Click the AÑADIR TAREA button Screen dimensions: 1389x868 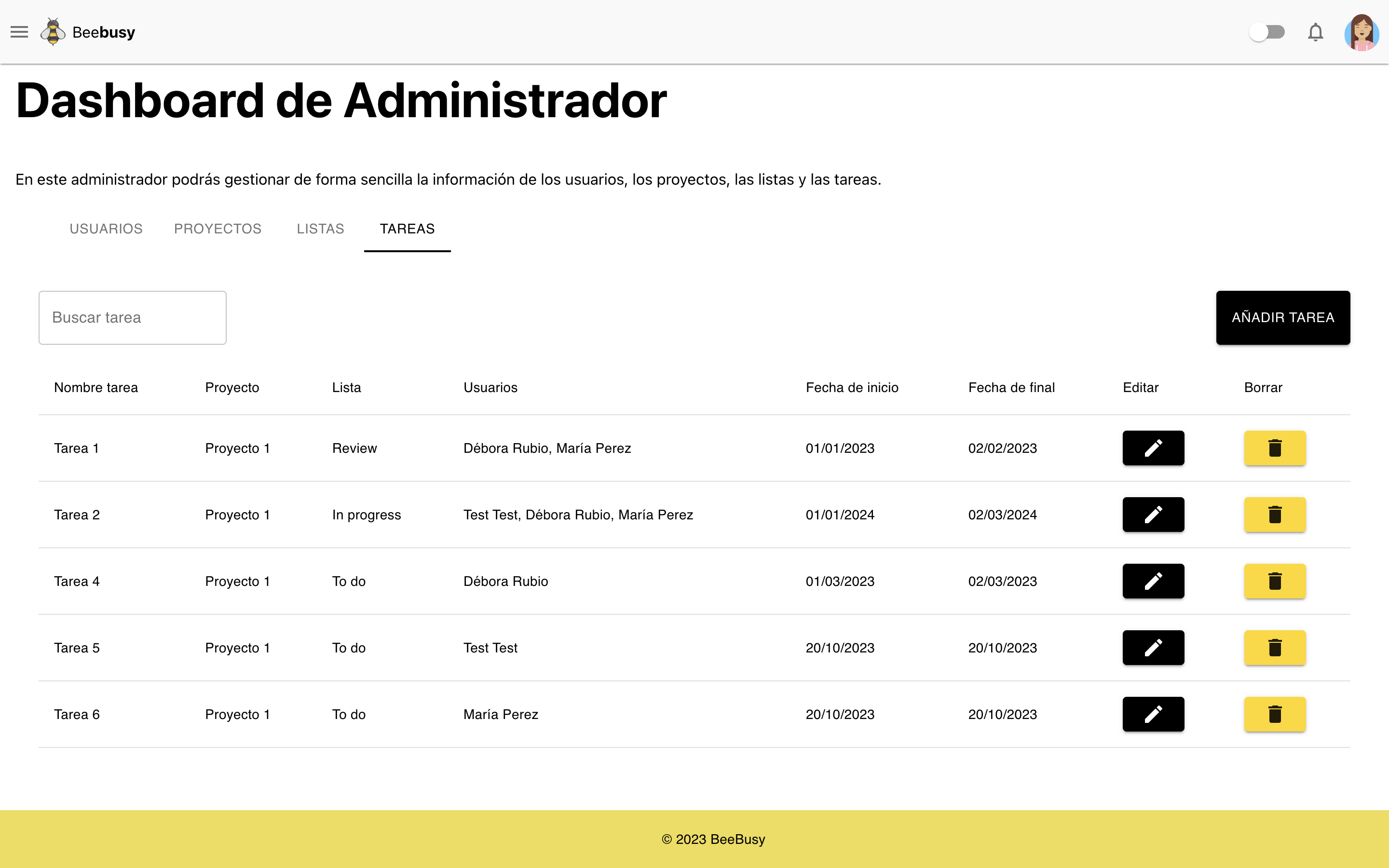pyautogui.click(x=1283, y=317)
